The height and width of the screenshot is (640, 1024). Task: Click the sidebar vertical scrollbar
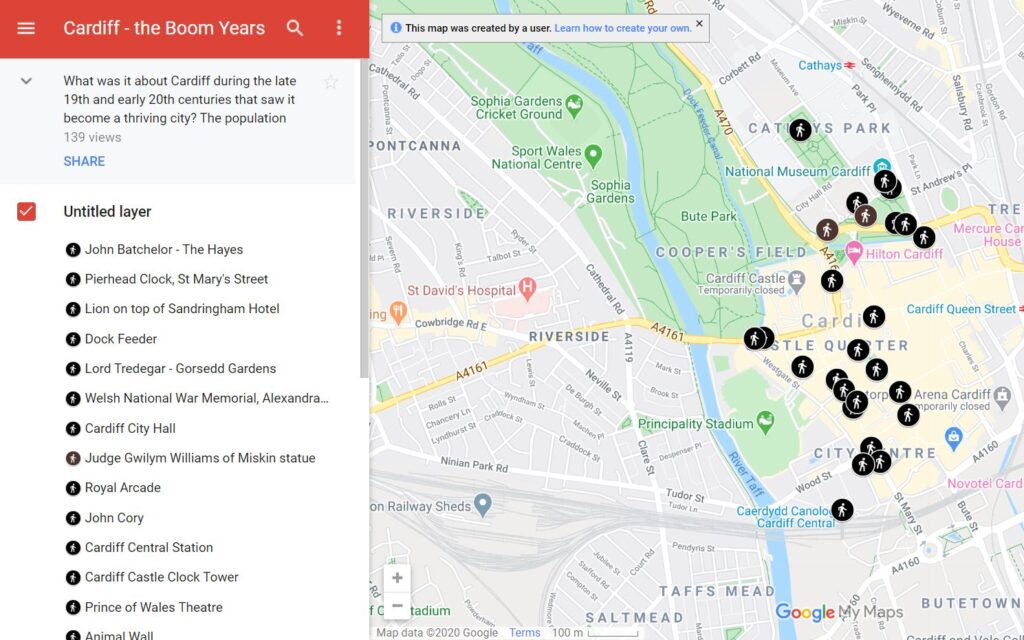click(x=363, y=300)
